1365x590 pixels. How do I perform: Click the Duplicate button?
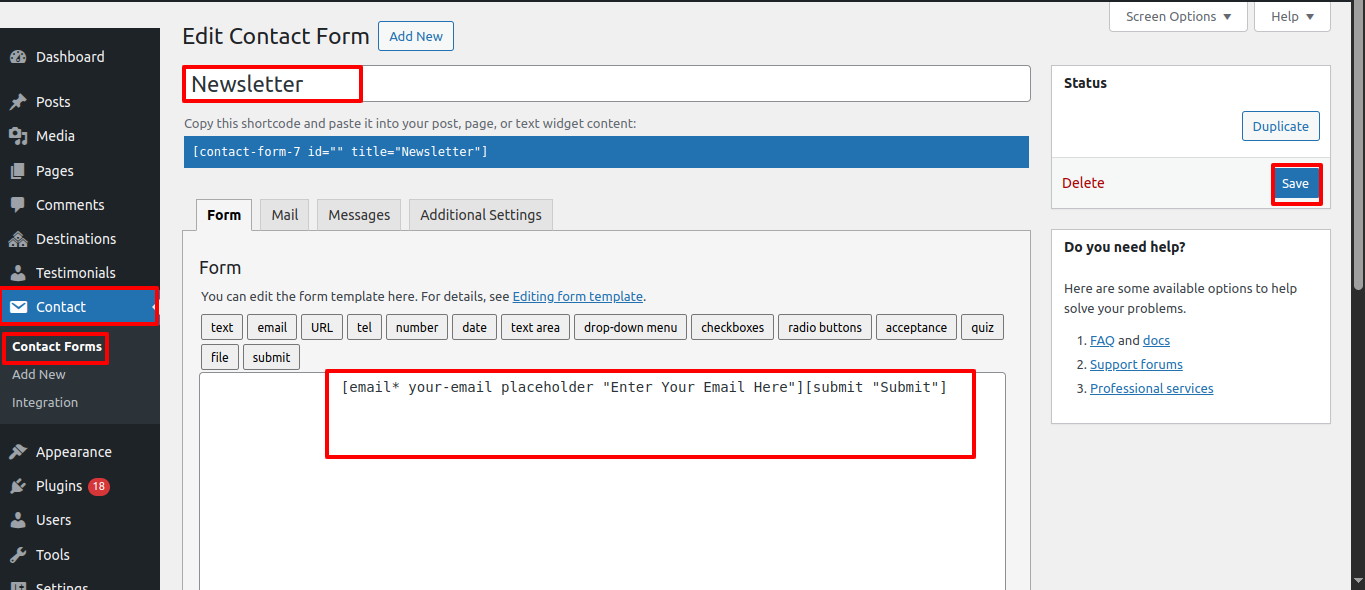[1281, 127]
